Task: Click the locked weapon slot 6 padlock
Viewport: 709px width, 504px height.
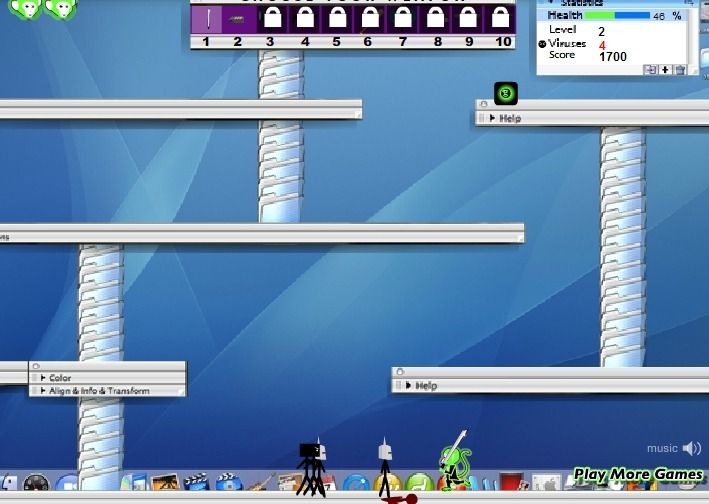Action: pos(370,18)
